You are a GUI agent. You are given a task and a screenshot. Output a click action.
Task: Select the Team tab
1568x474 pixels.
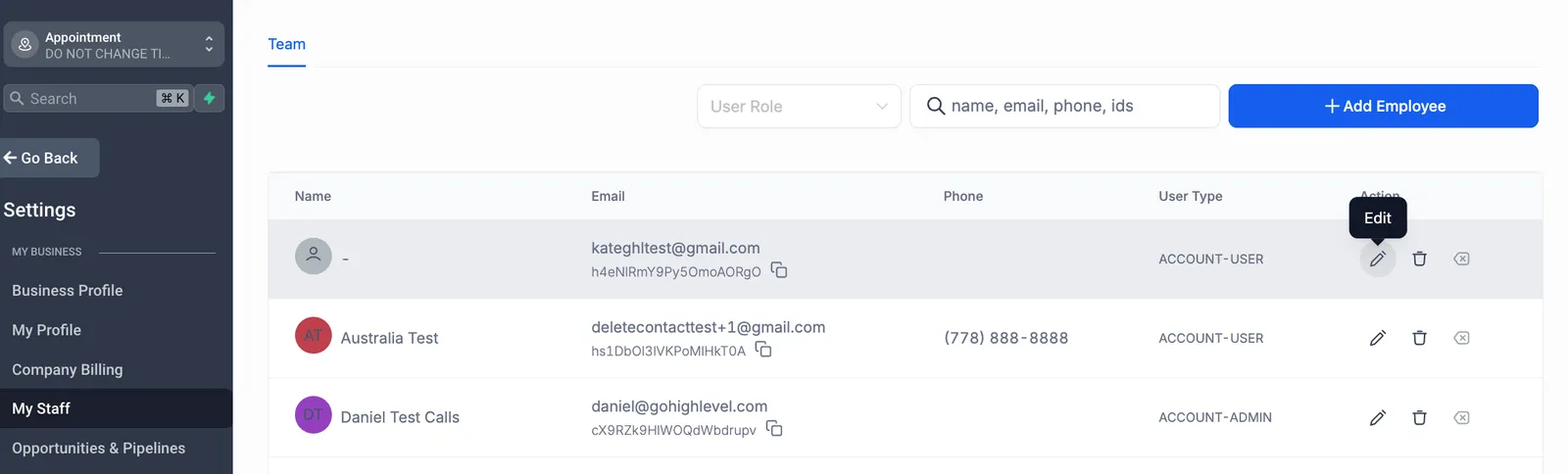click(x=286, y=44)
